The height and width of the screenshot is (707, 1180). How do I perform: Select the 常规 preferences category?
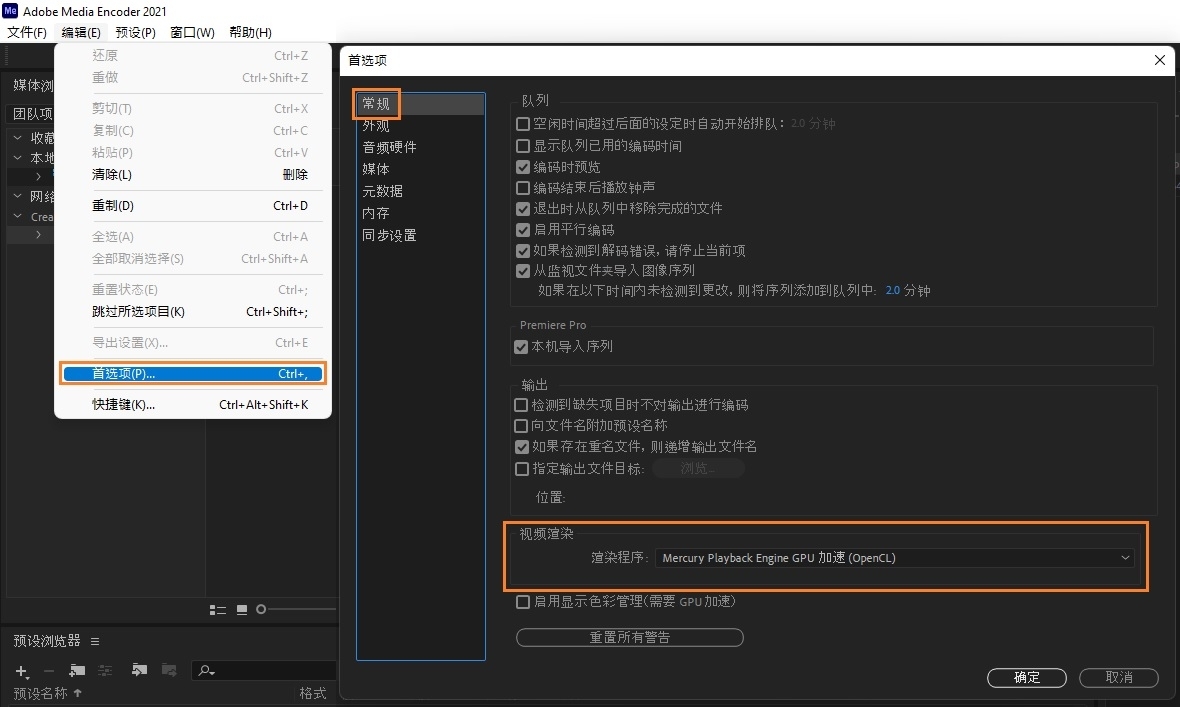[x=421, y=104]
